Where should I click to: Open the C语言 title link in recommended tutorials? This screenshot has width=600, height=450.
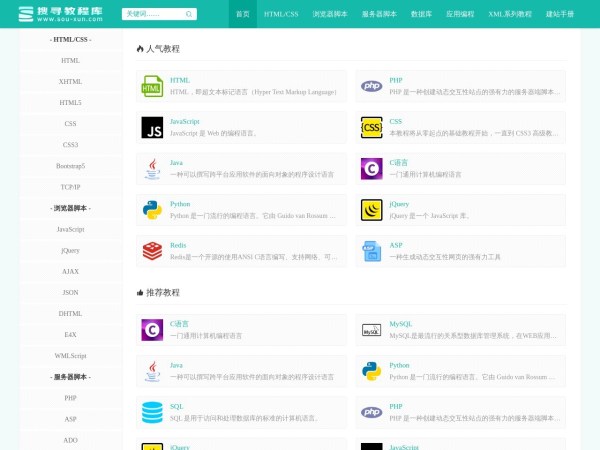pyautogui.click(x=177, y=324)
